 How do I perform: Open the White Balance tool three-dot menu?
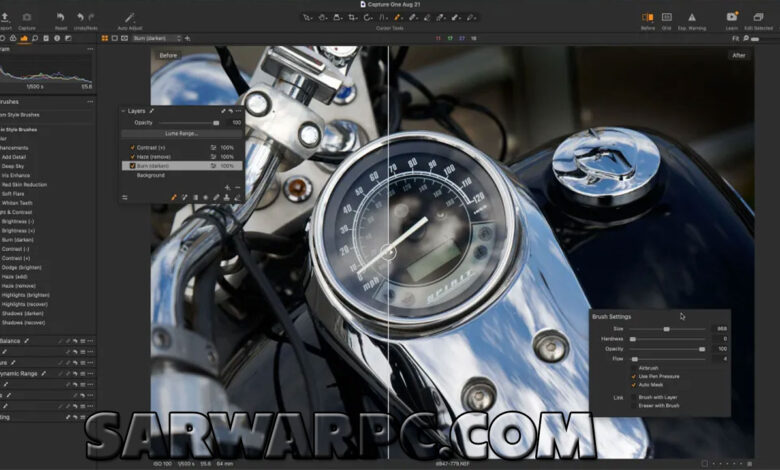pyautogui.click(x=90, y=341)
